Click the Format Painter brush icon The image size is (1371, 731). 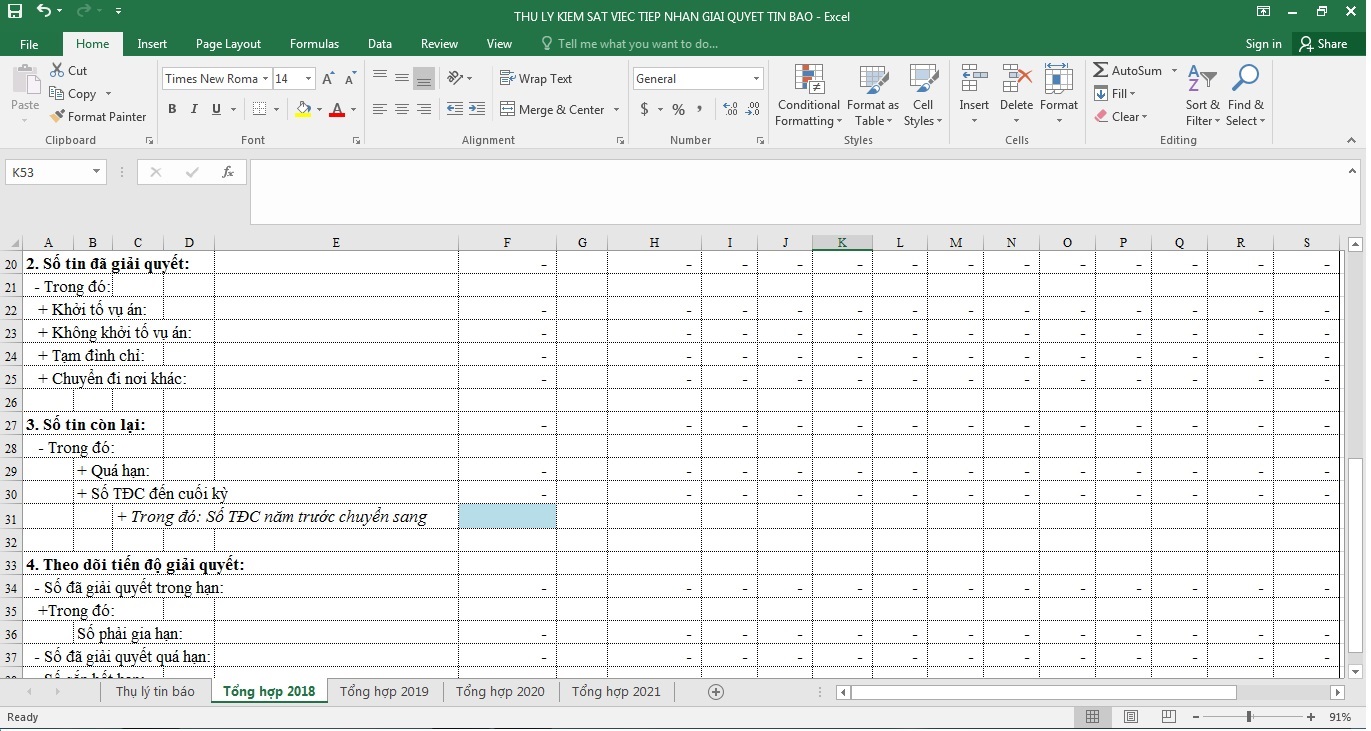click(x=58, y=117)
